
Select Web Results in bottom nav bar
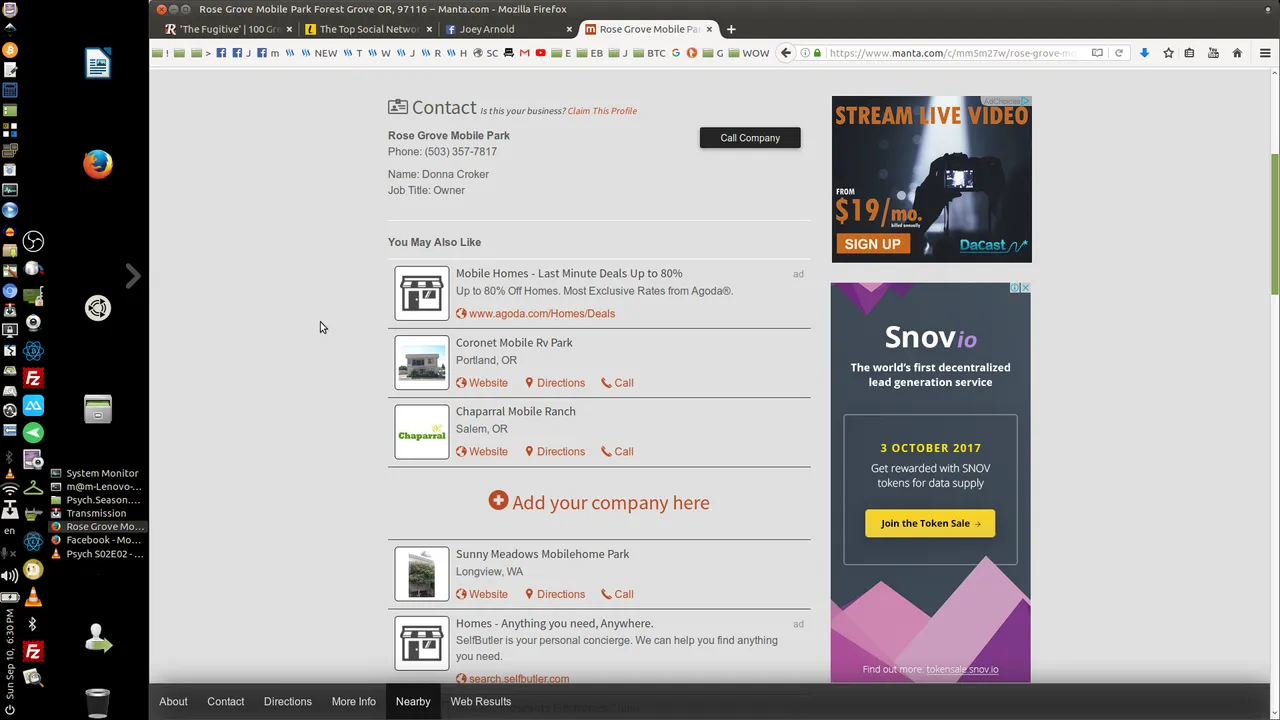pos(480,702)
